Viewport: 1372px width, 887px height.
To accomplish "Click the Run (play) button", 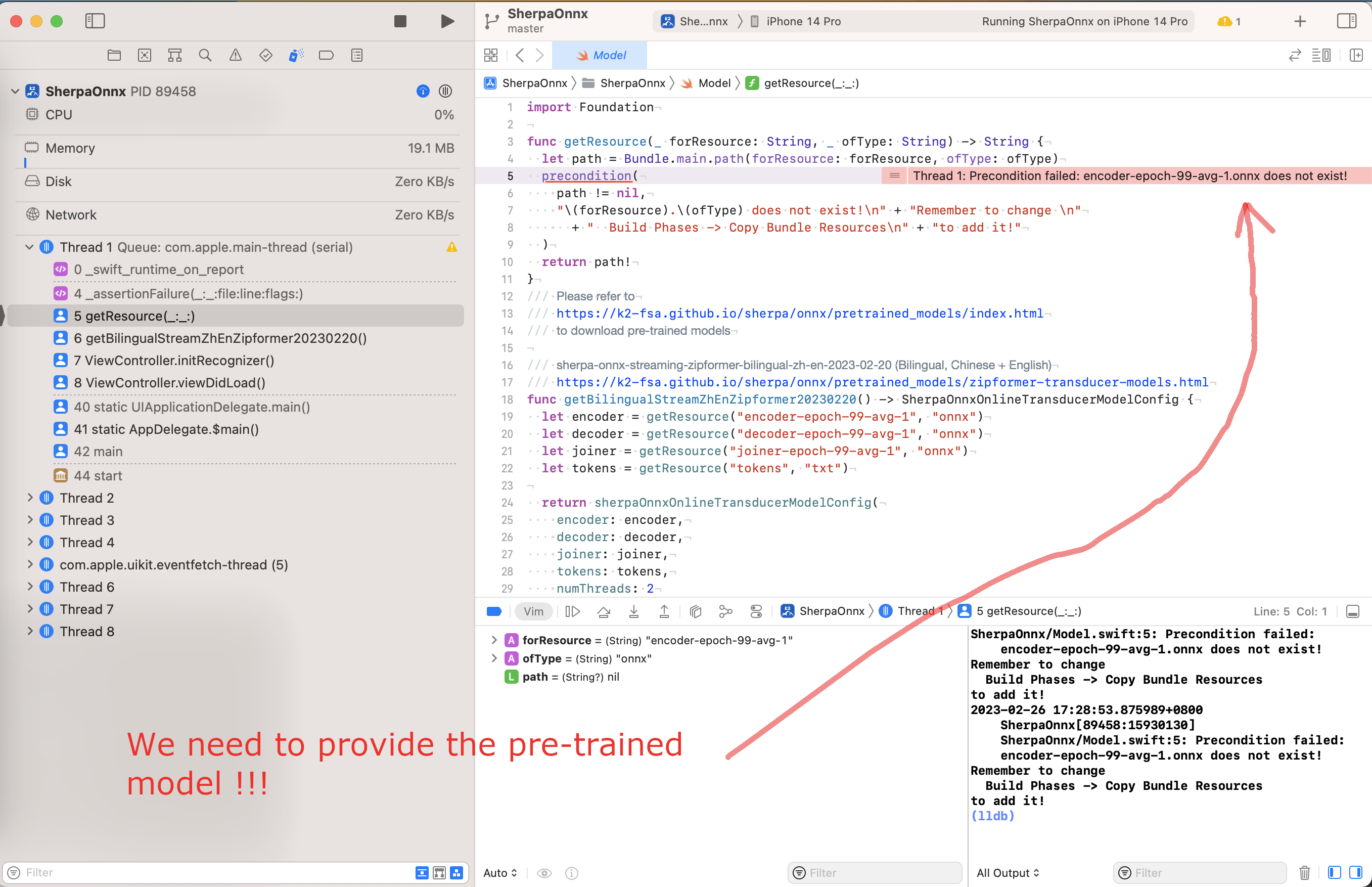I will click(447, 21).
